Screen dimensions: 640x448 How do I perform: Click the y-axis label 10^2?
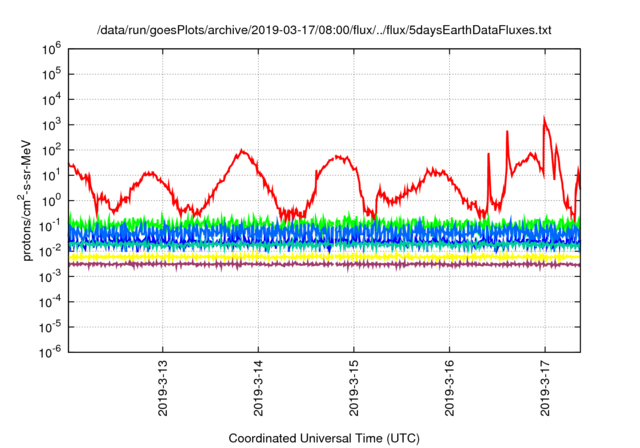pyautogui.click(x=51, y=151)
